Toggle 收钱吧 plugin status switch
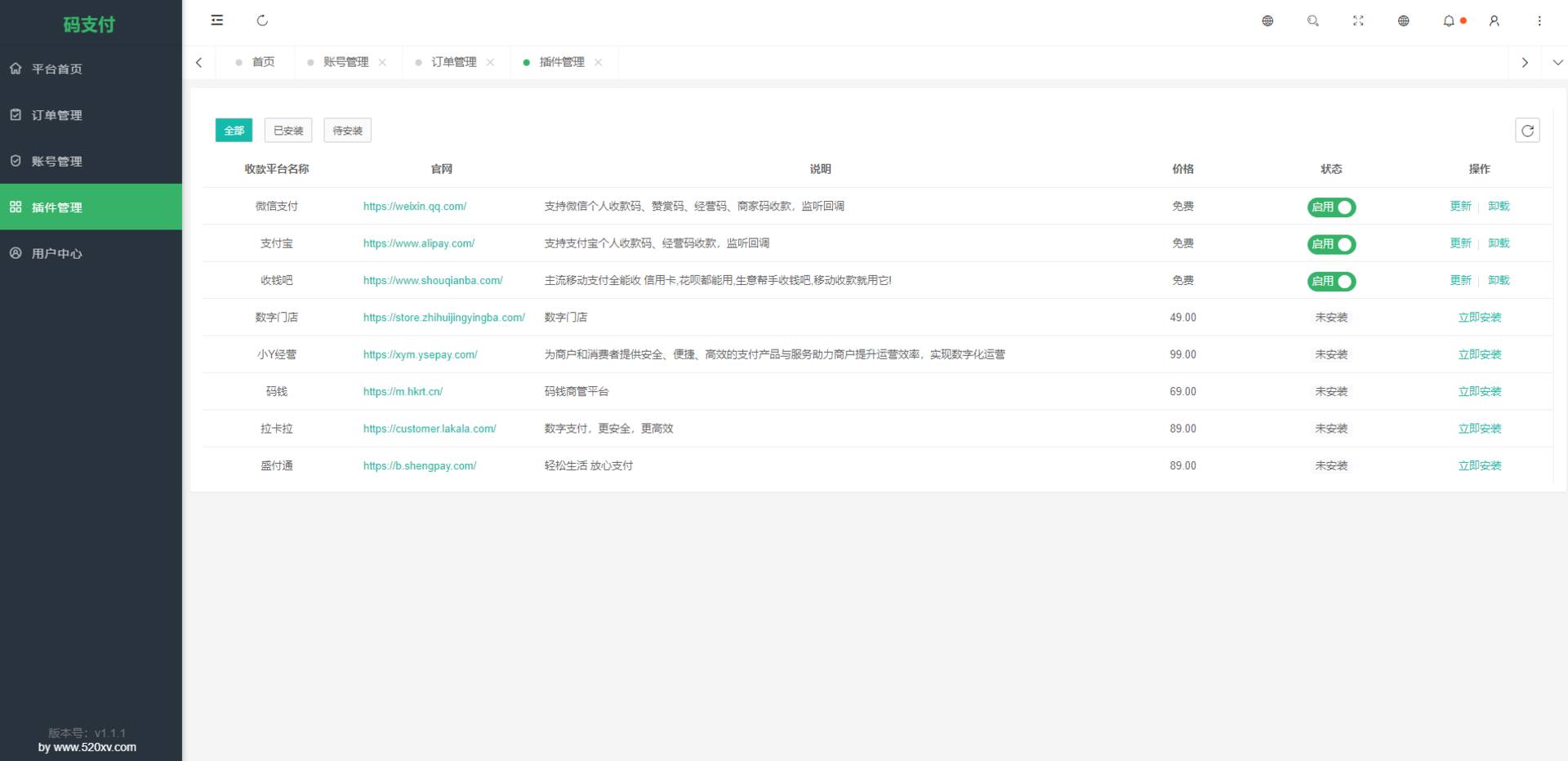The height and width of the screenshot is (761, 1568). pyautogui.click(x=1331, y=281)
